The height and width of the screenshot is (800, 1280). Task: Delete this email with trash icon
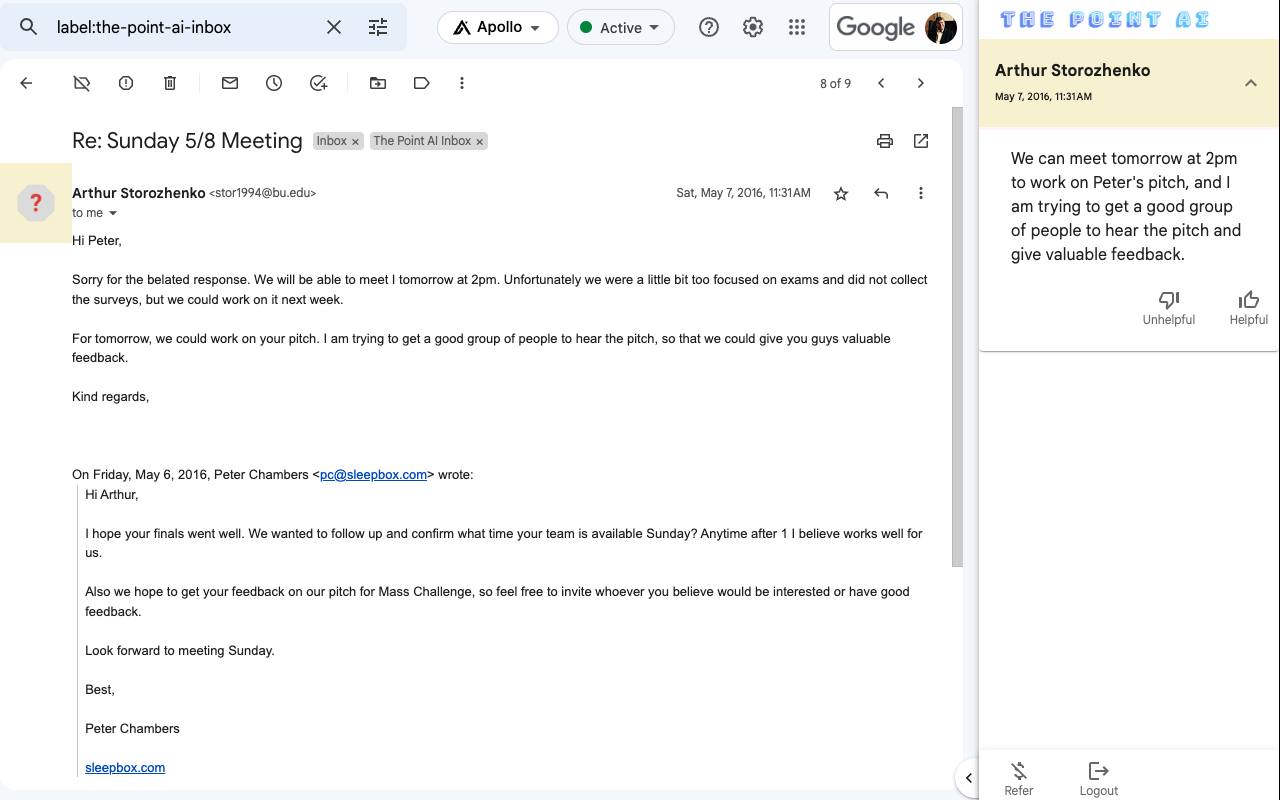click(170, 83)
